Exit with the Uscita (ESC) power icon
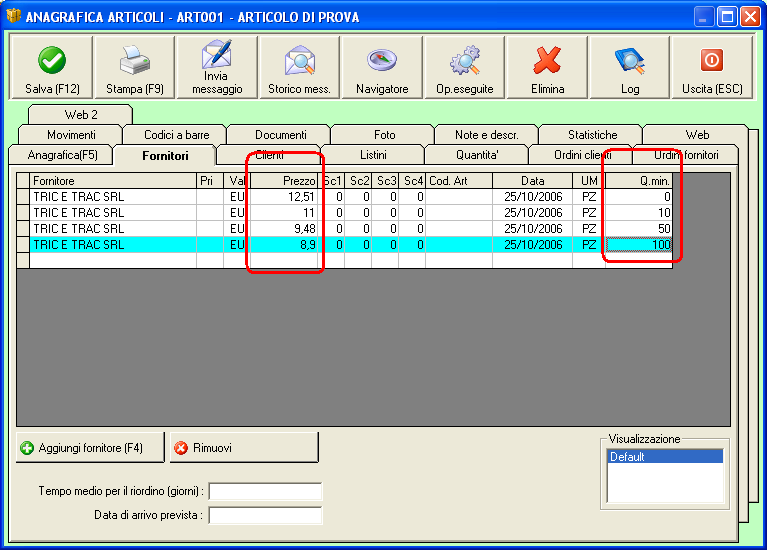The height and width of the screenshot is (550, 767). [x=712, y=60]
